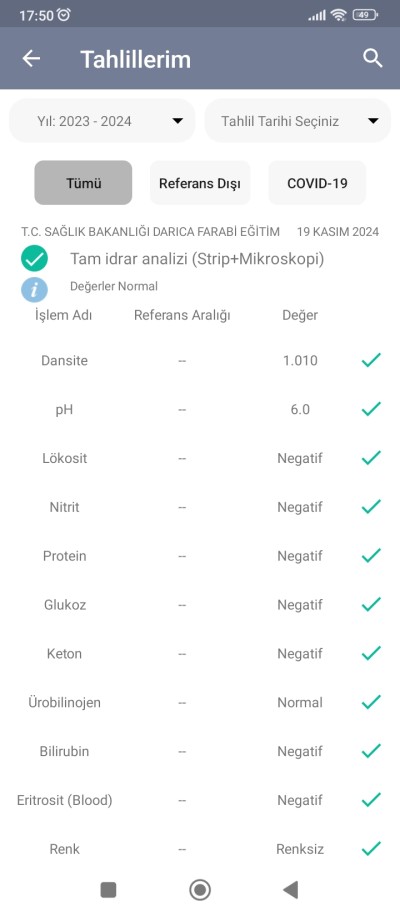The image size is (400, 916).
Task: Tap the blue info icon
Action: point(34,289)
